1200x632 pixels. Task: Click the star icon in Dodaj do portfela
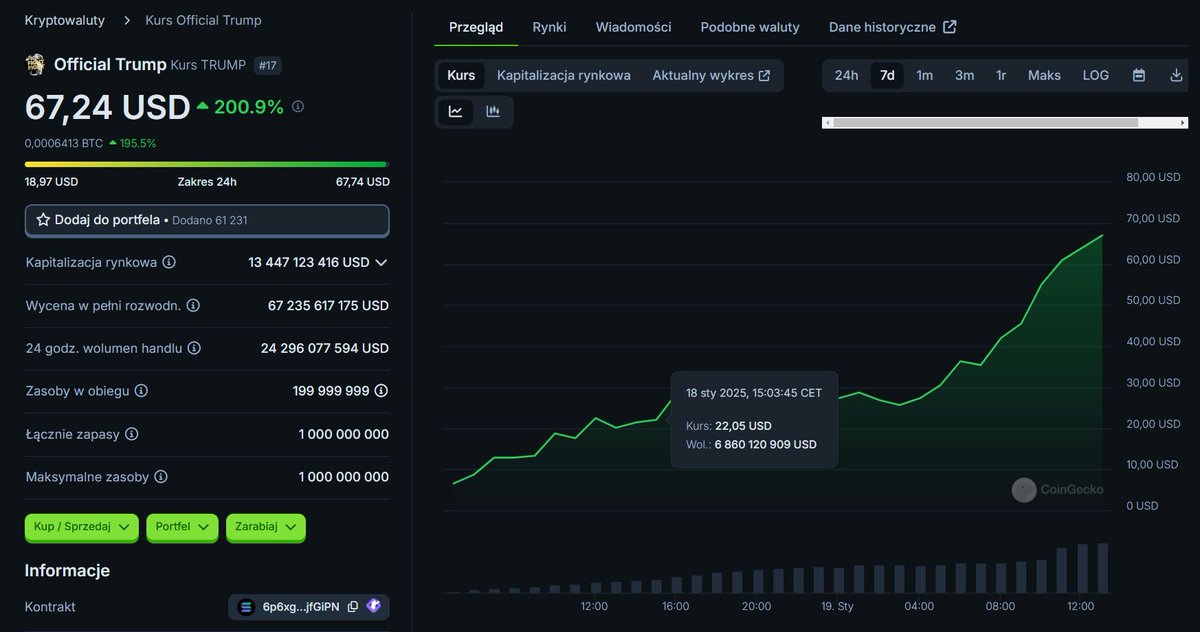(x=43, y=220)
